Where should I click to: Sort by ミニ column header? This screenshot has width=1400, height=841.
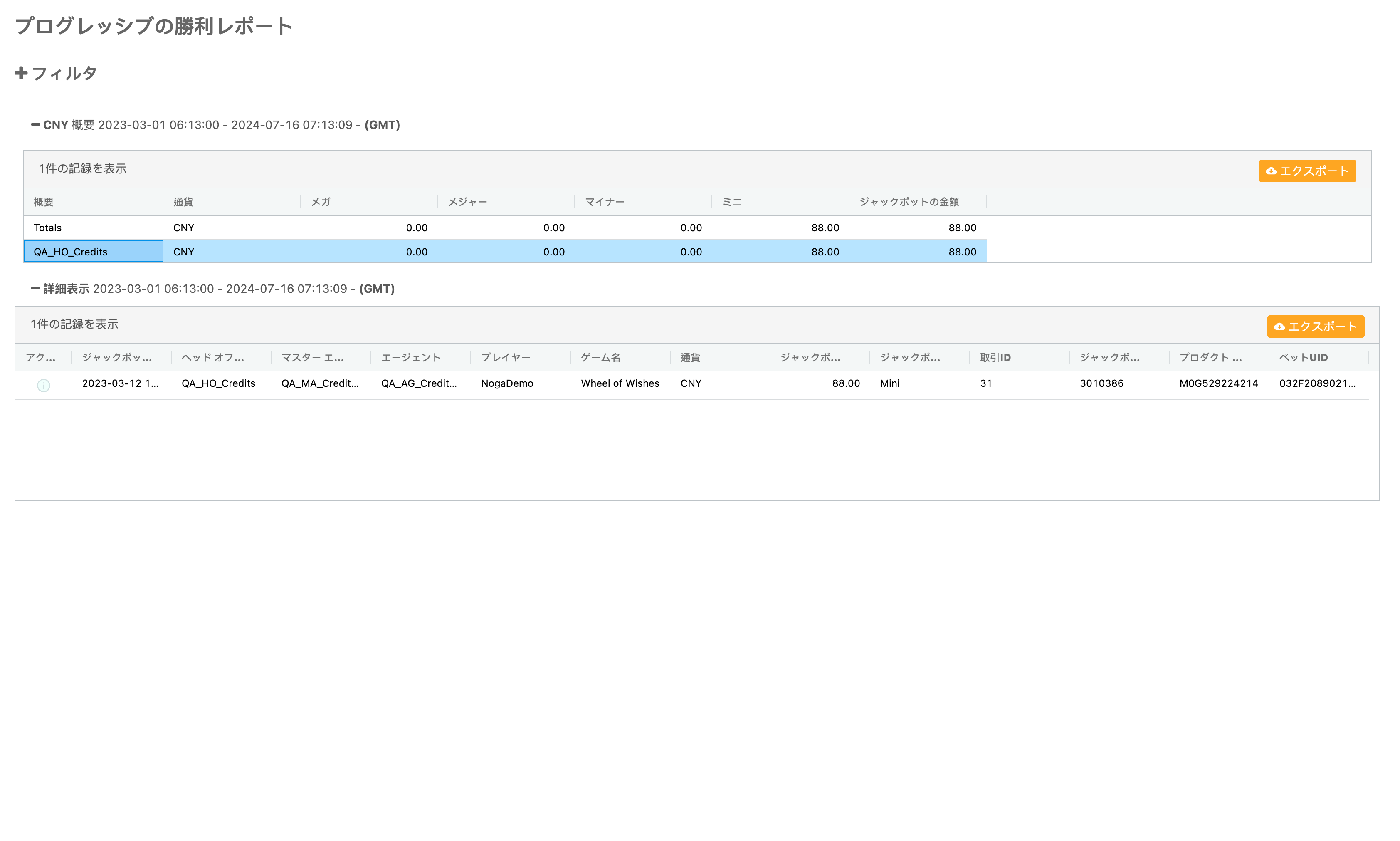[732, 202]
